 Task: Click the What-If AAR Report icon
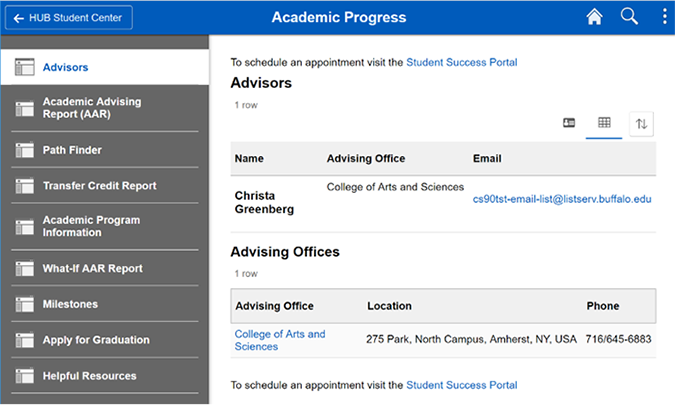pyautogui.click(x=25, y=269)
